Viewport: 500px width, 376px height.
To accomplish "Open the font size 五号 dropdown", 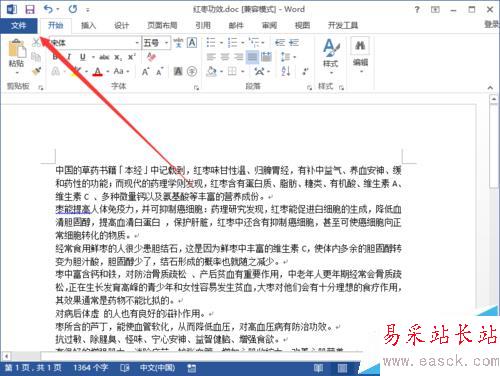I will click(x=166, y=43).
